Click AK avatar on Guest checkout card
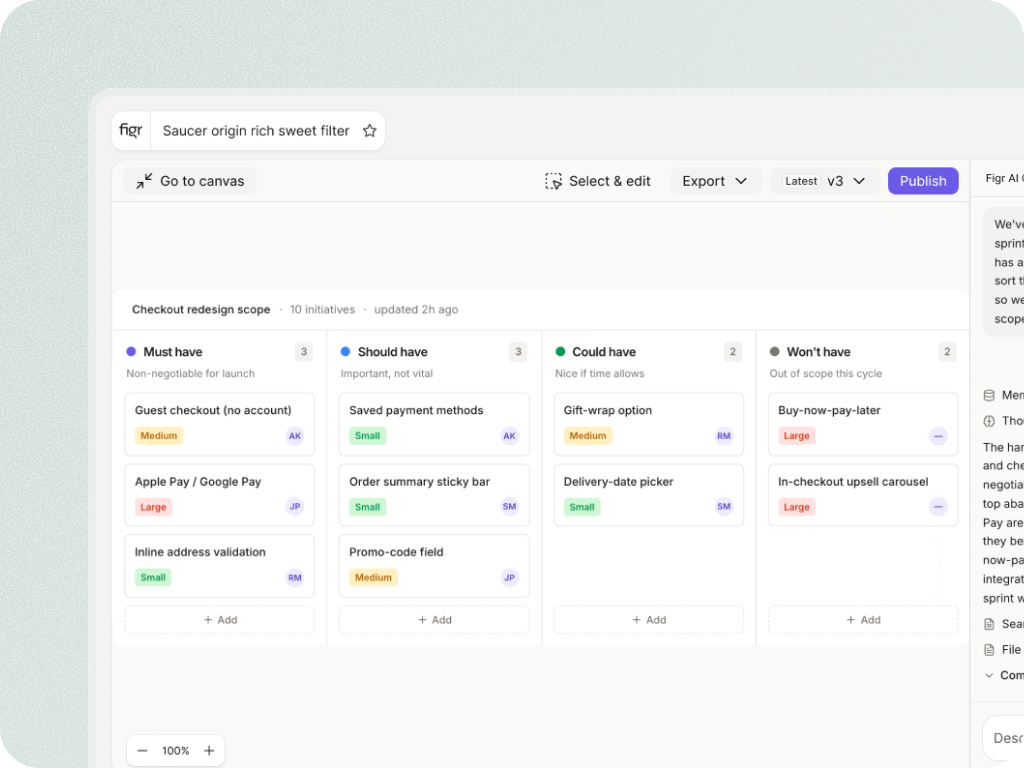1024x768 pixels. coord(295,436)
